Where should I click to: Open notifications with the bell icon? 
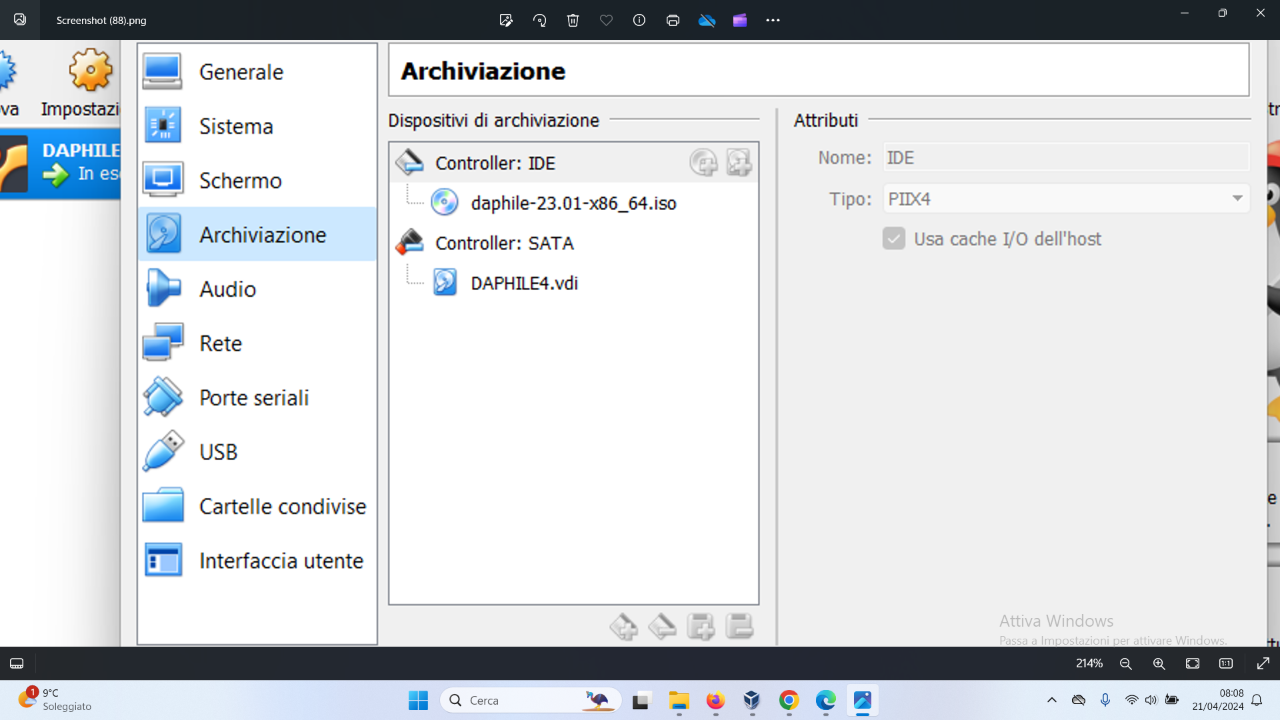pyautogui.click(x=1257, y=700)
